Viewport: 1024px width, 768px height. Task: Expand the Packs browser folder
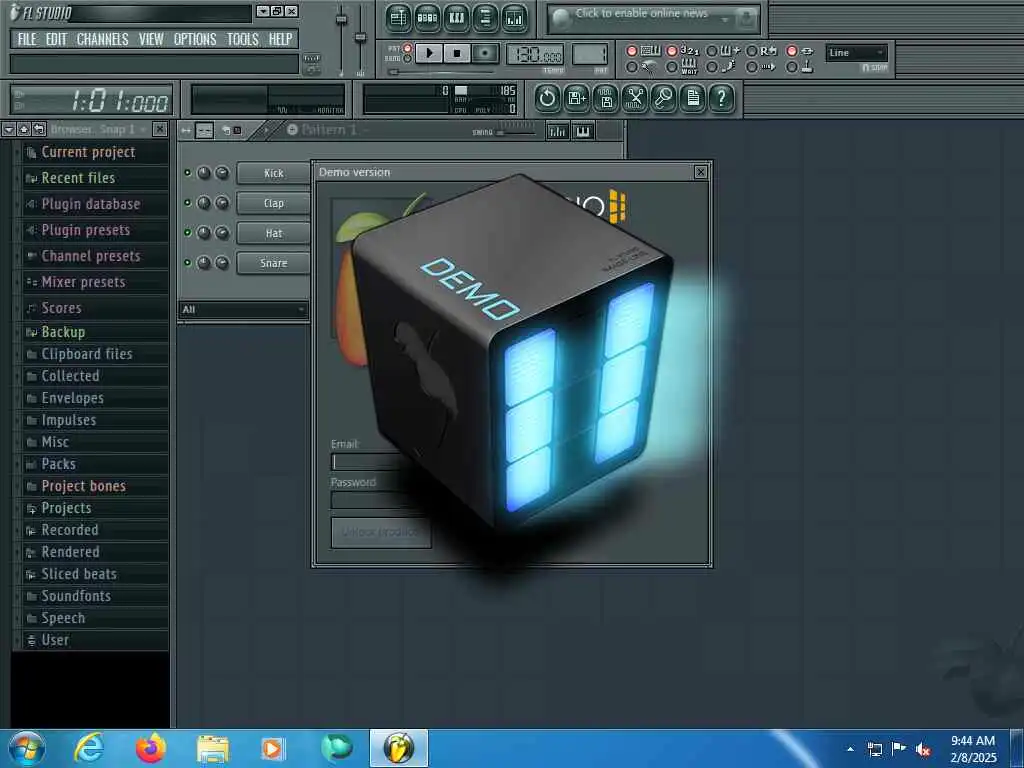click(95, 464)
